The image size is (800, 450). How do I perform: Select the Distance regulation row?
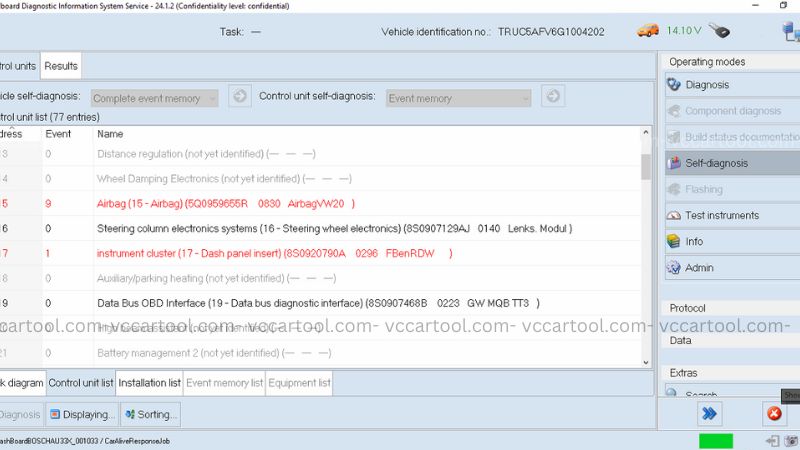point(320,154)
